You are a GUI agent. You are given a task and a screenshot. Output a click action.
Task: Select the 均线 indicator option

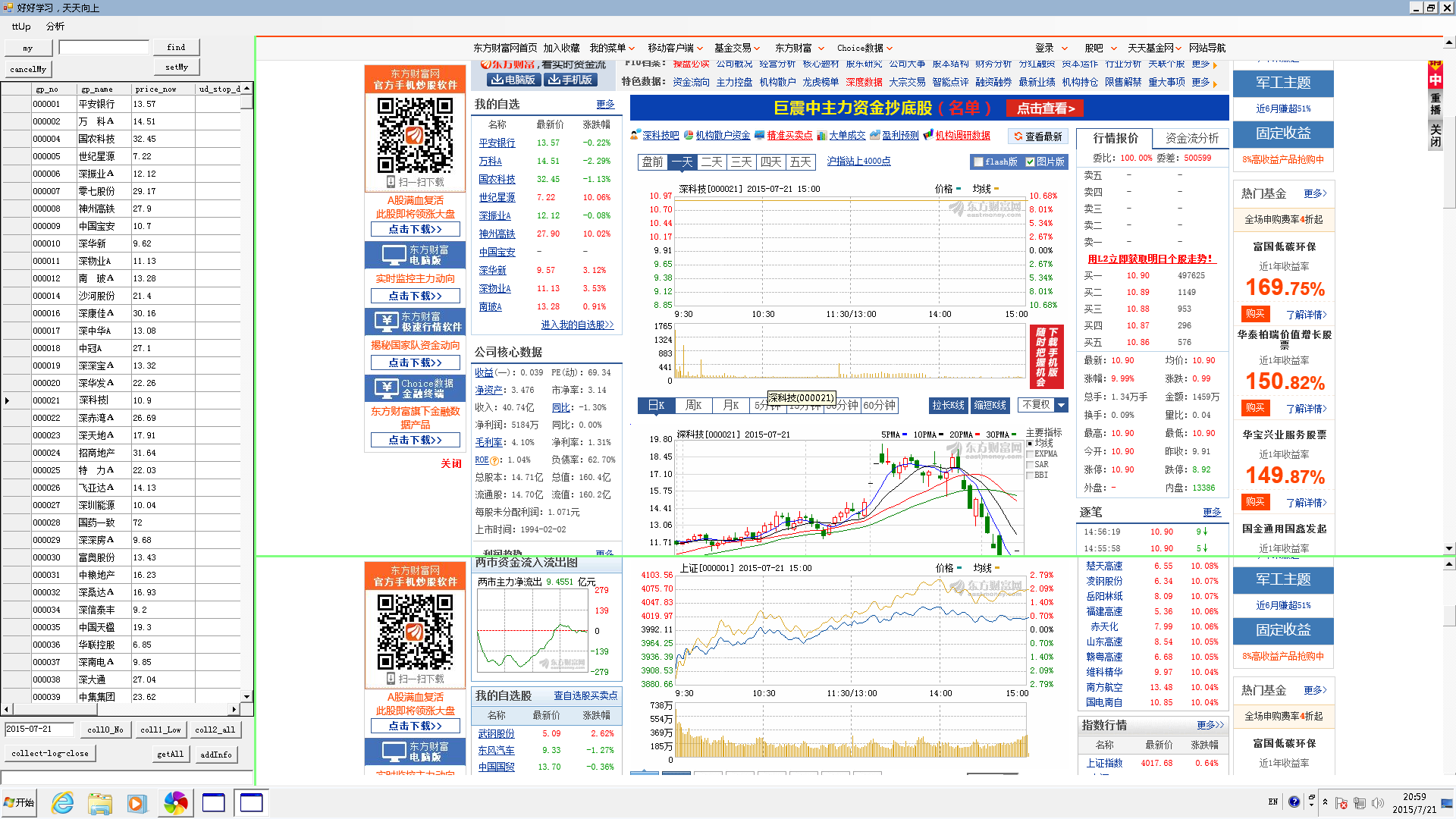click(x=1030, y=443)
